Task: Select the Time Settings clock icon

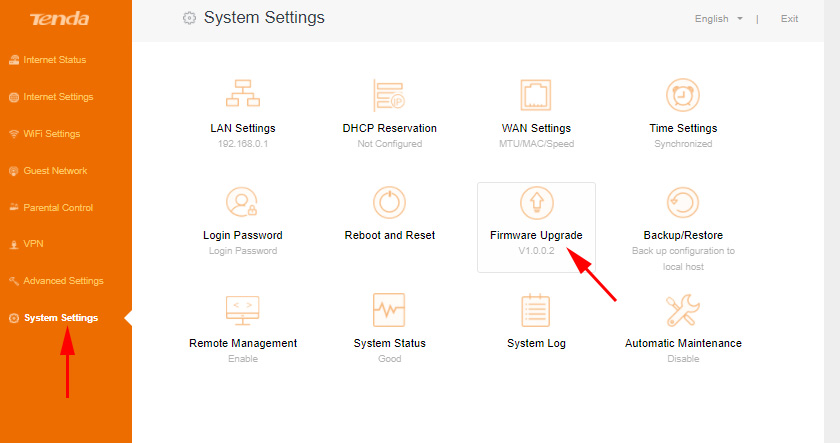Action: (x=683, y=95)
